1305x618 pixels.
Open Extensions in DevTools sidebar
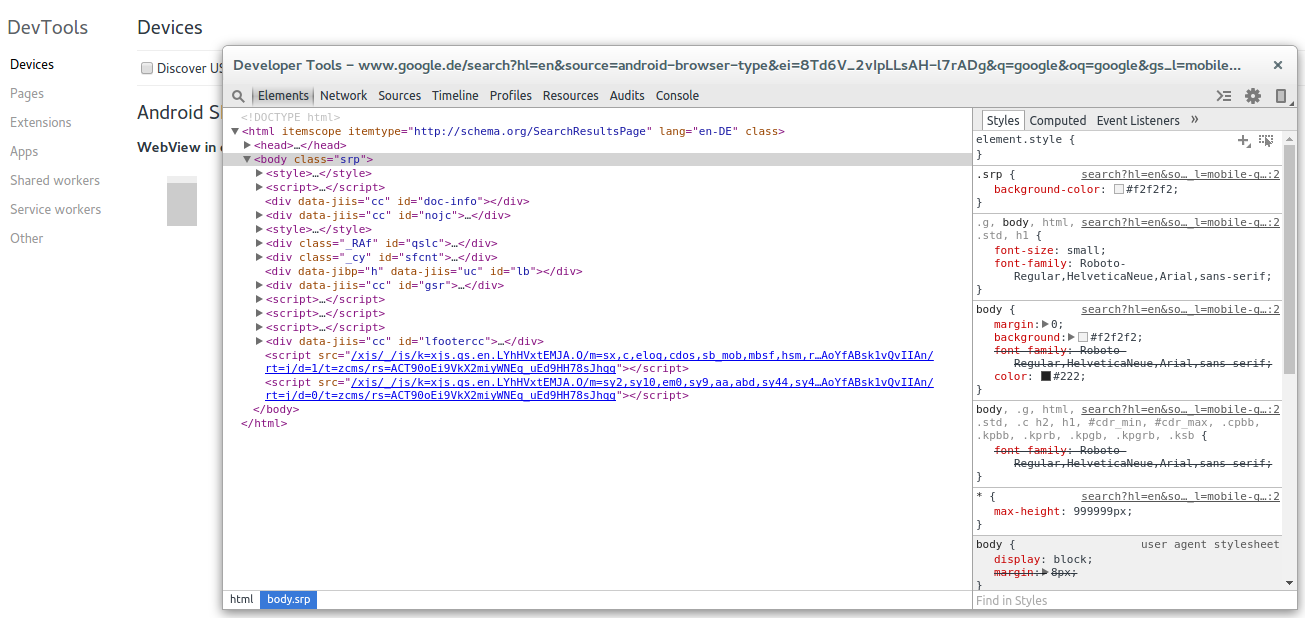pos(41,122)
